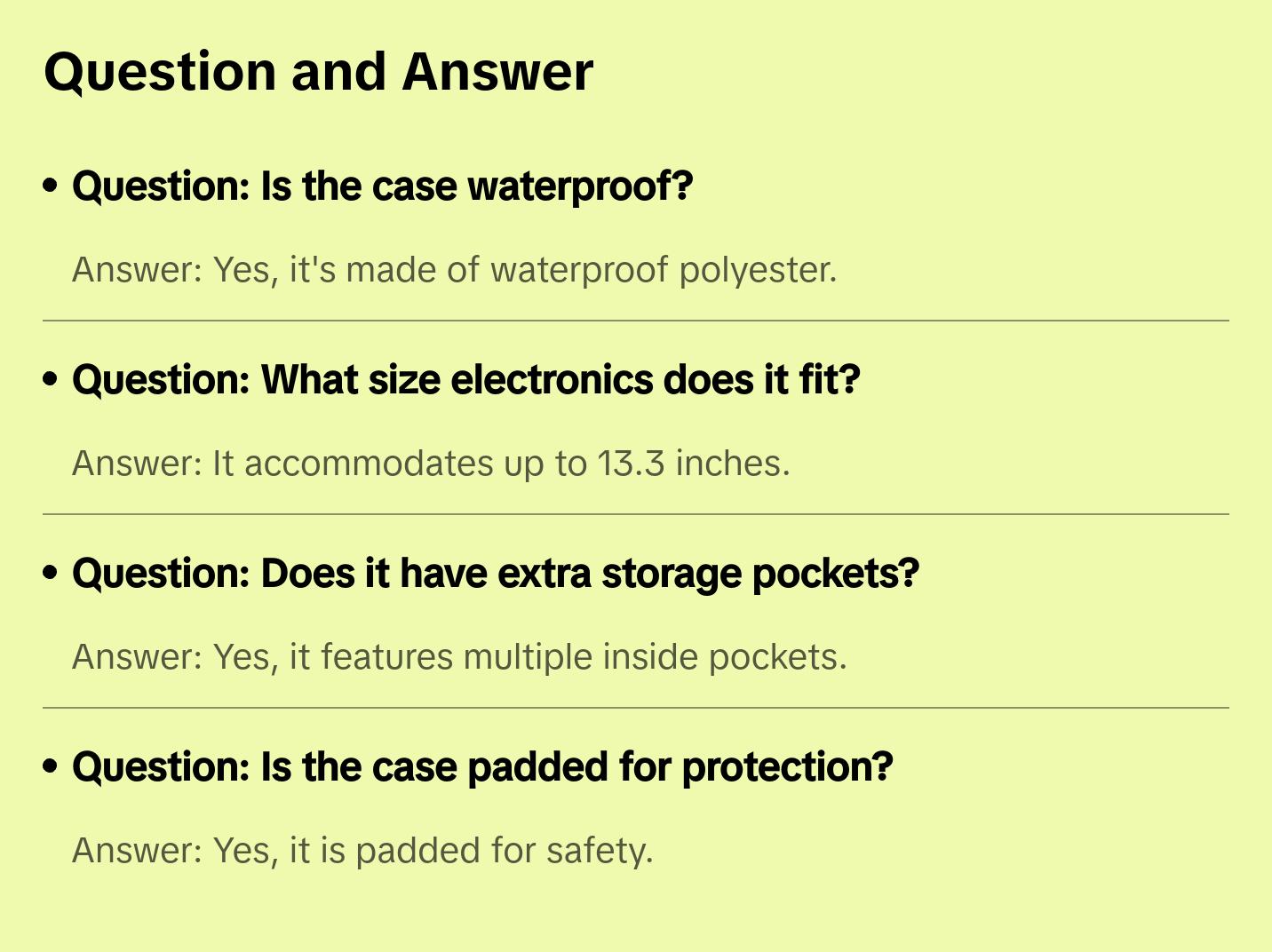The height and width of the screenshot is (952, 1272).
Task: Click the 'Question and Answer' heading
Action: 318,72
